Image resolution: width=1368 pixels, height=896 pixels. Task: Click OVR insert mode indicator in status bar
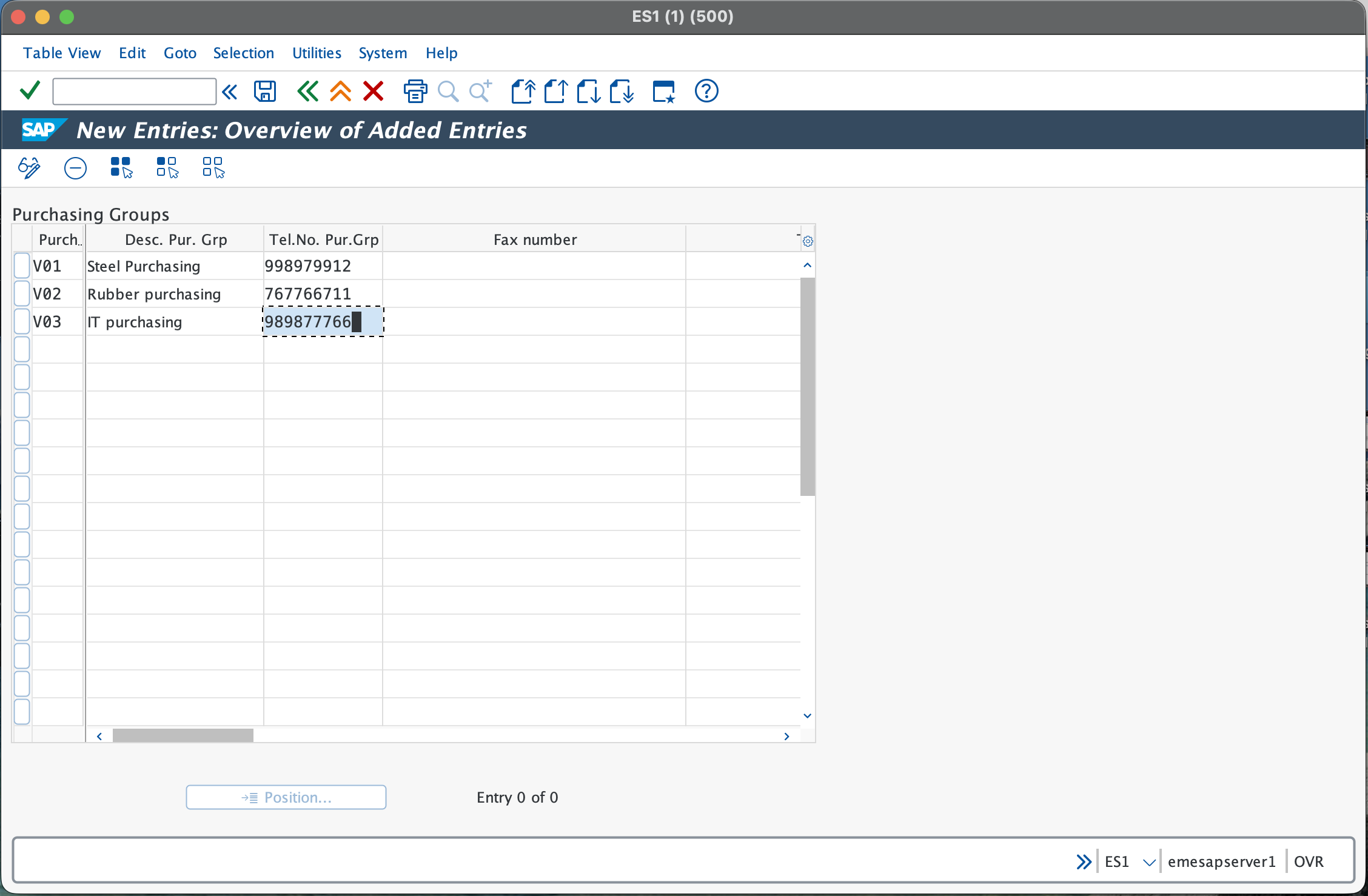(1309, 861)
